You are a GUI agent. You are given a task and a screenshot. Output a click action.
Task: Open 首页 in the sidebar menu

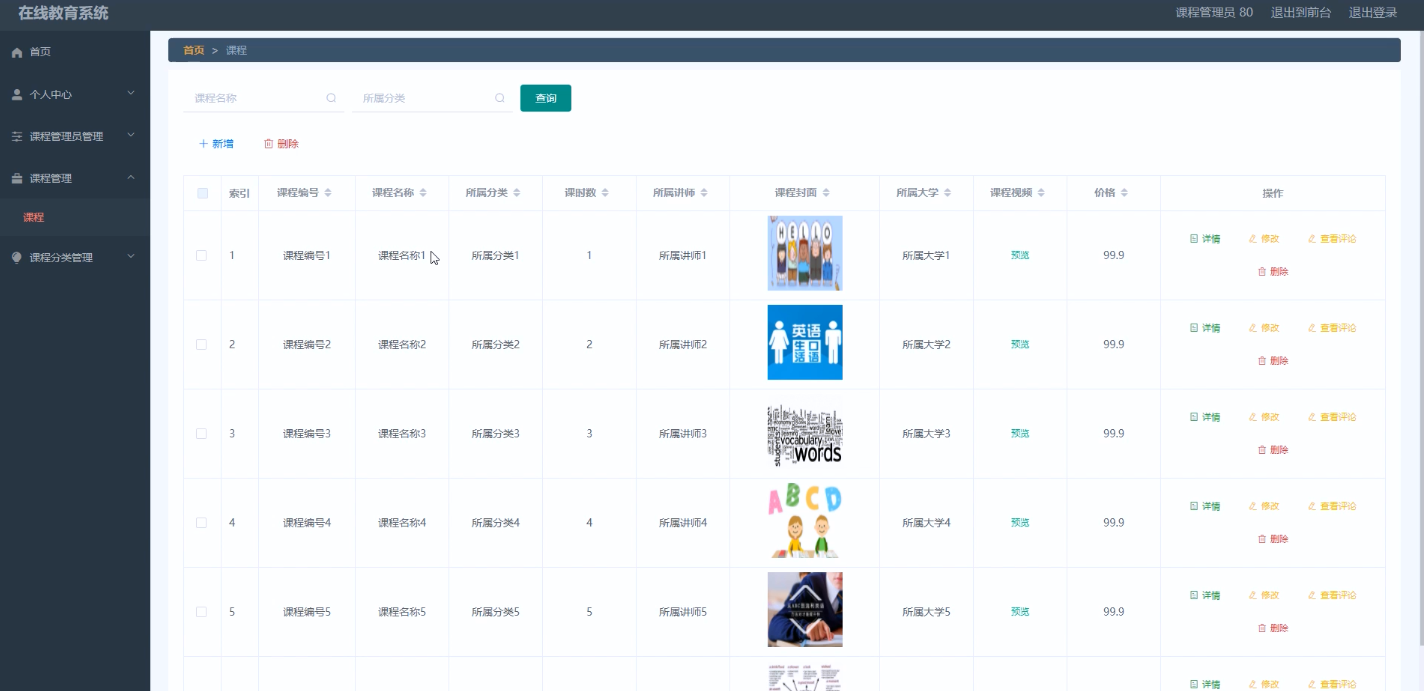75,52
